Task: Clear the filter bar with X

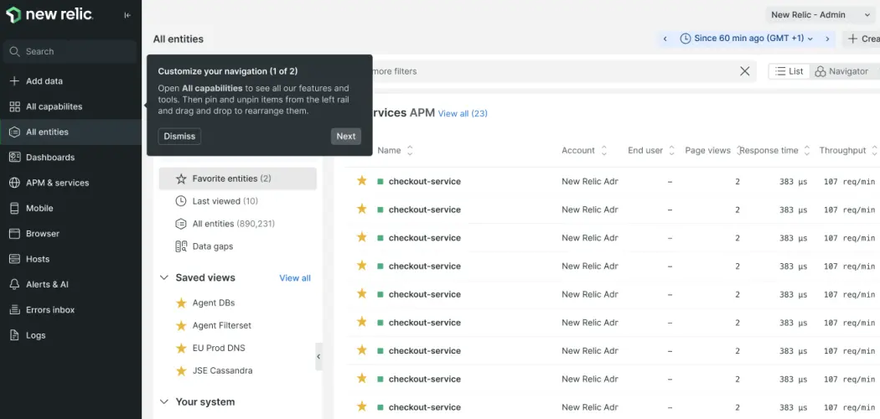Action: [744, 71]
